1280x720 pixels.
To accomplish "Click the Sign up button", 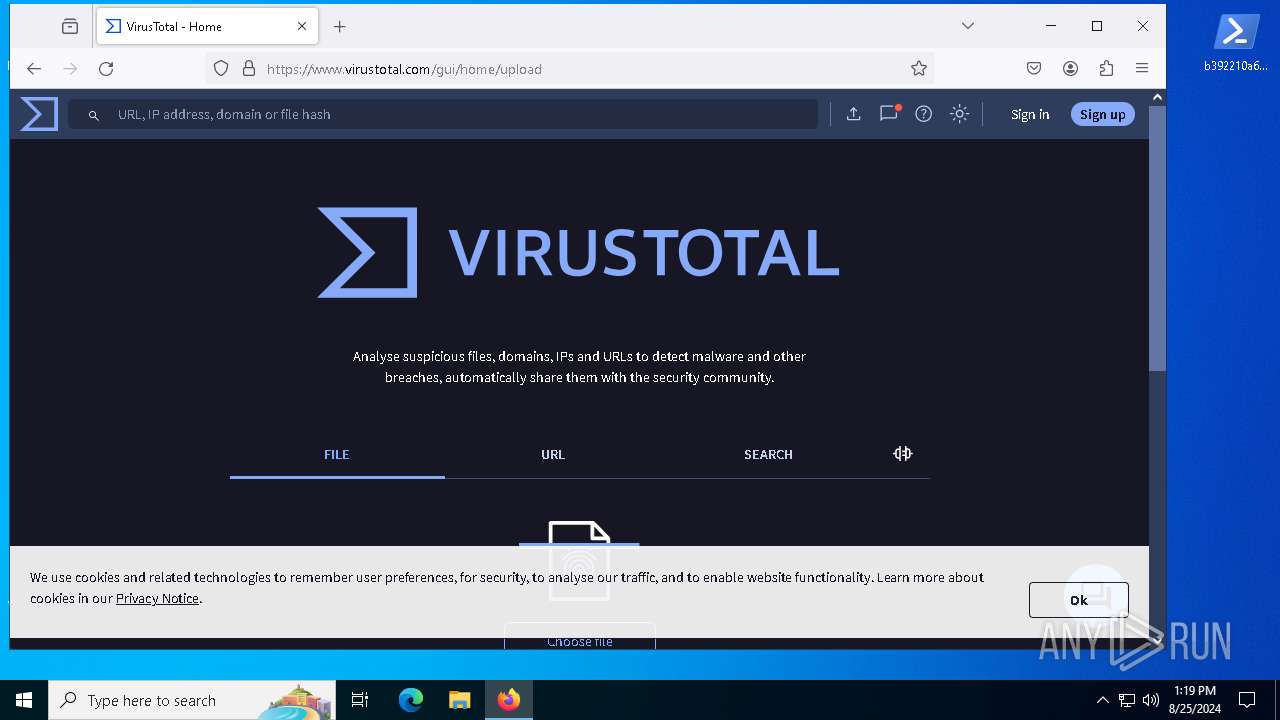I will pos(1103,114).
